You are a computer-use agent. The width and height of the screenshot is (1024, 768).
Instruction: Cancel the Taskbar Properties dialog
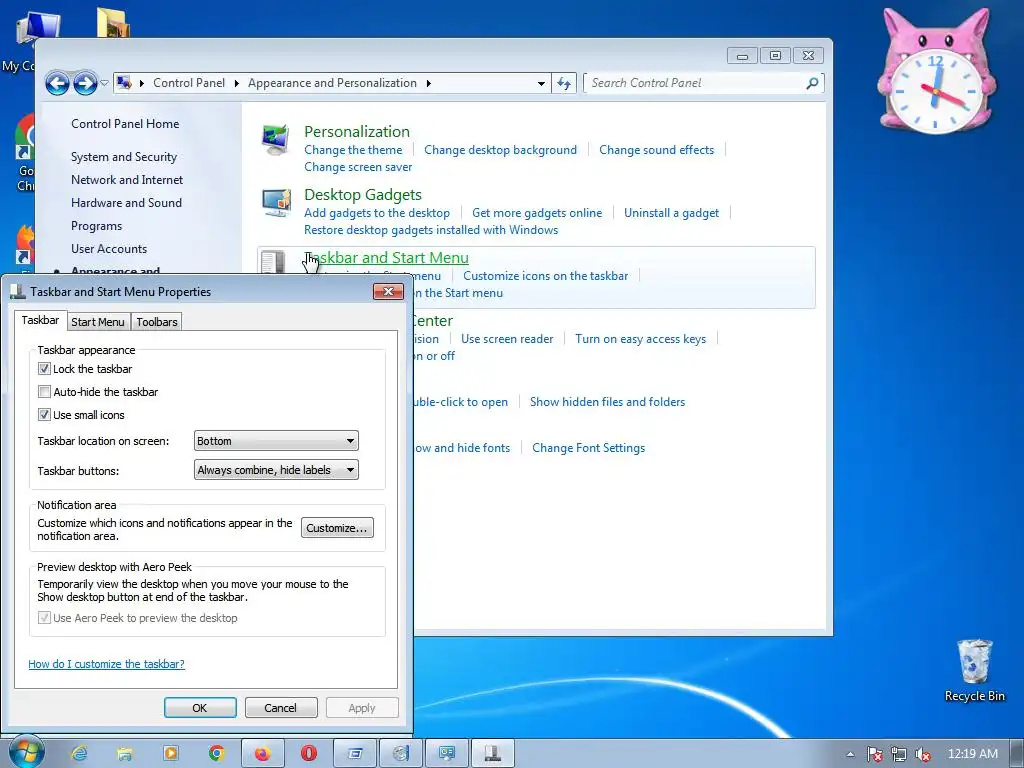(x=280, y=708)
